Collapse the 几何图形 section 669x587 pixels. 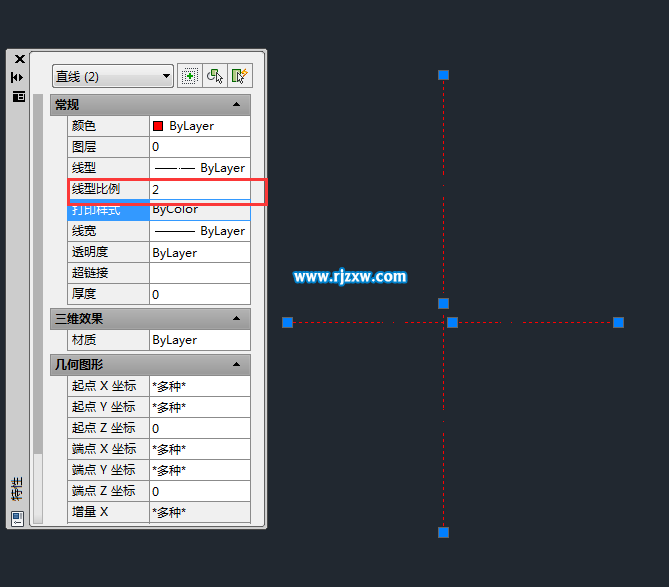tap(236, 364)
